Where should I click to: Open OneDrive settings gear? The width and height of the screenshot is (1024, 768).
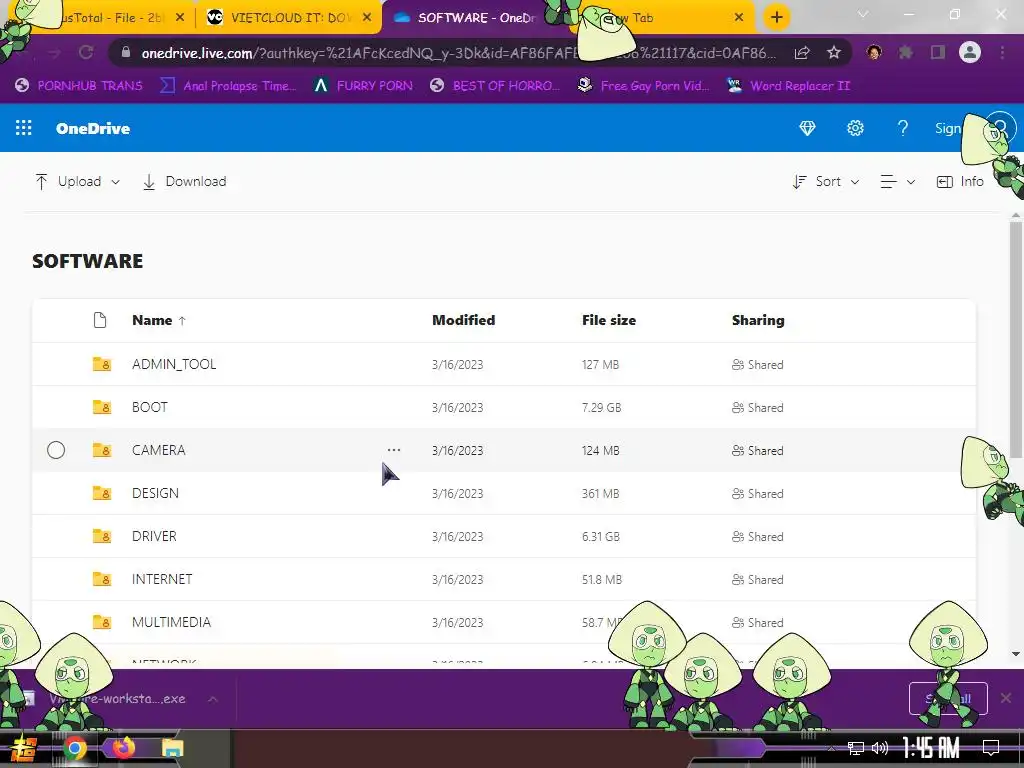tap(855, 128)
